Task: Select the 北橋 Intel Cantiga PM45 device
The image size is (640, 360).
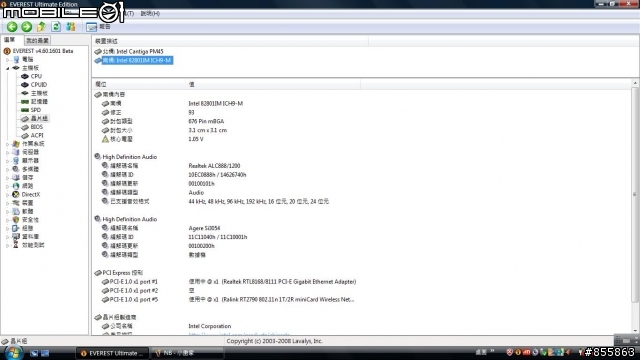Action: (133, 51)
